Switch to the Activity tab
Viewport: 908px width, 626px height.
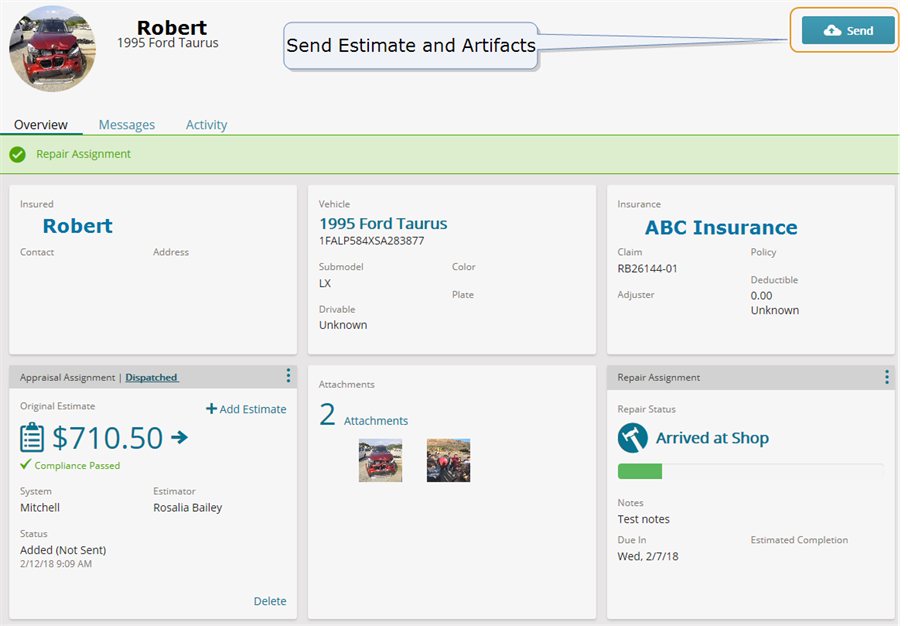coord(206,125)
